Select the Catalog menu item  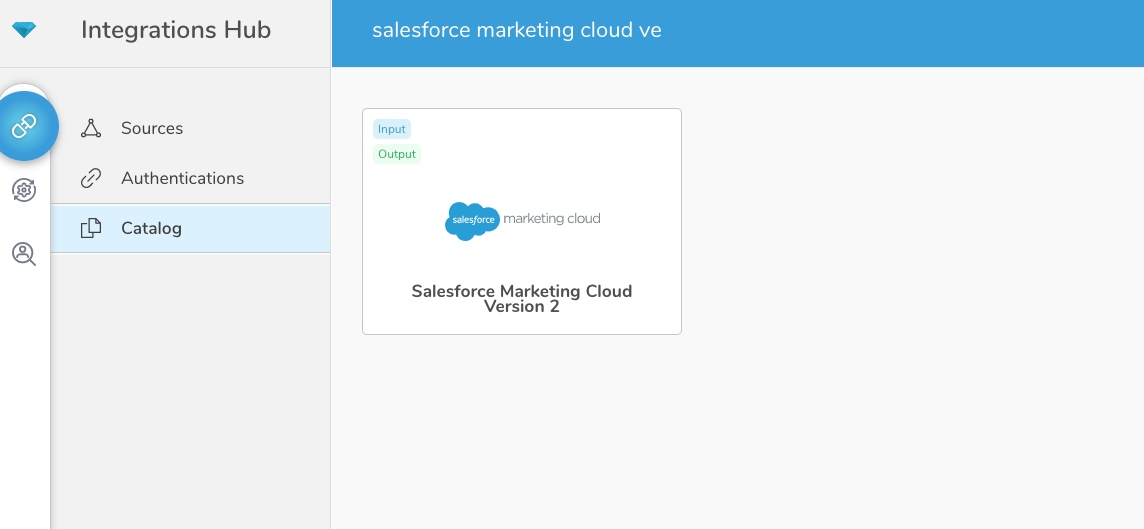click(x=151, y=228)
